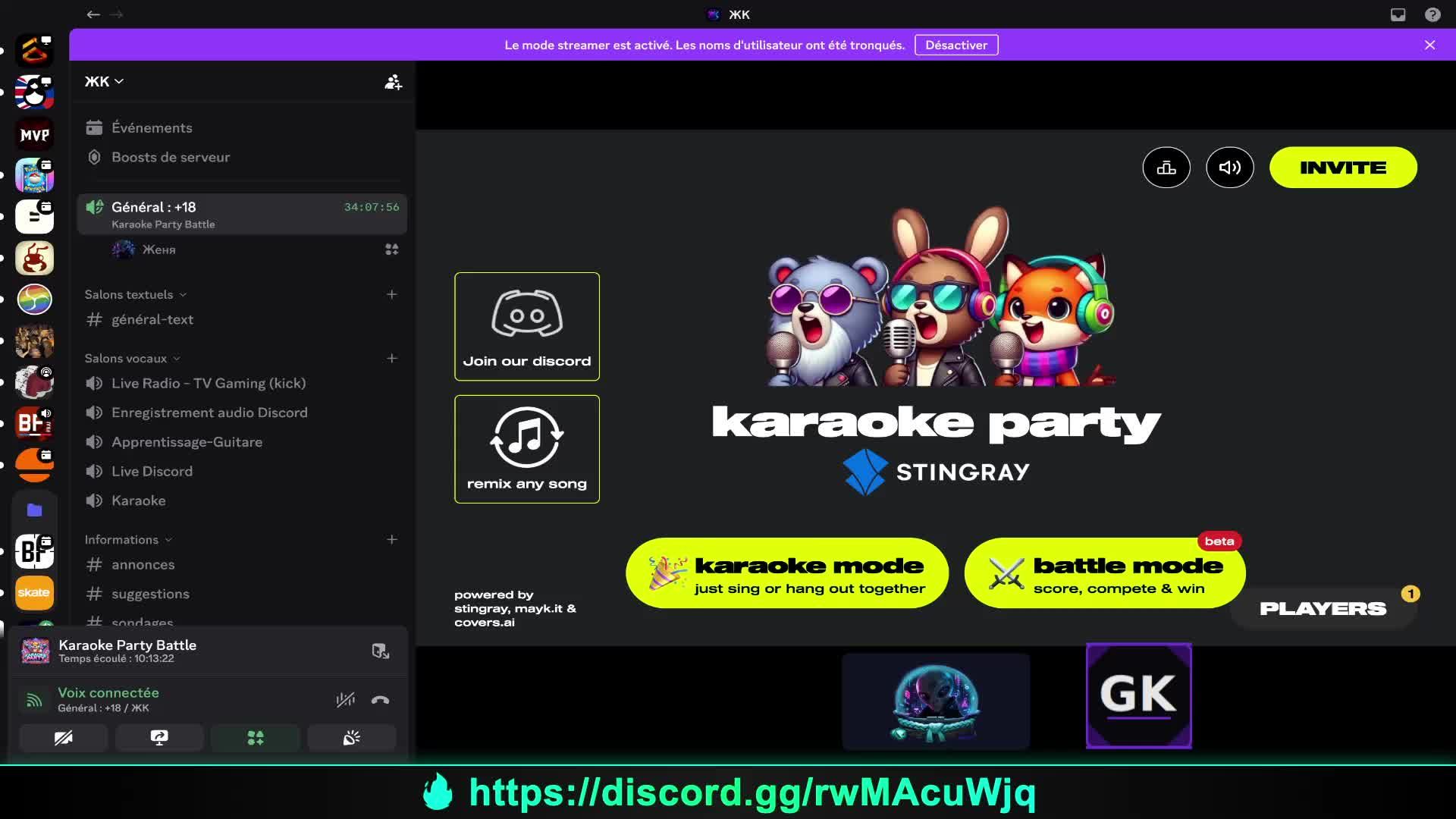Start battle mode beta
The width and height of the screenshot is (1456, 819).
(x=1105, y=574)
